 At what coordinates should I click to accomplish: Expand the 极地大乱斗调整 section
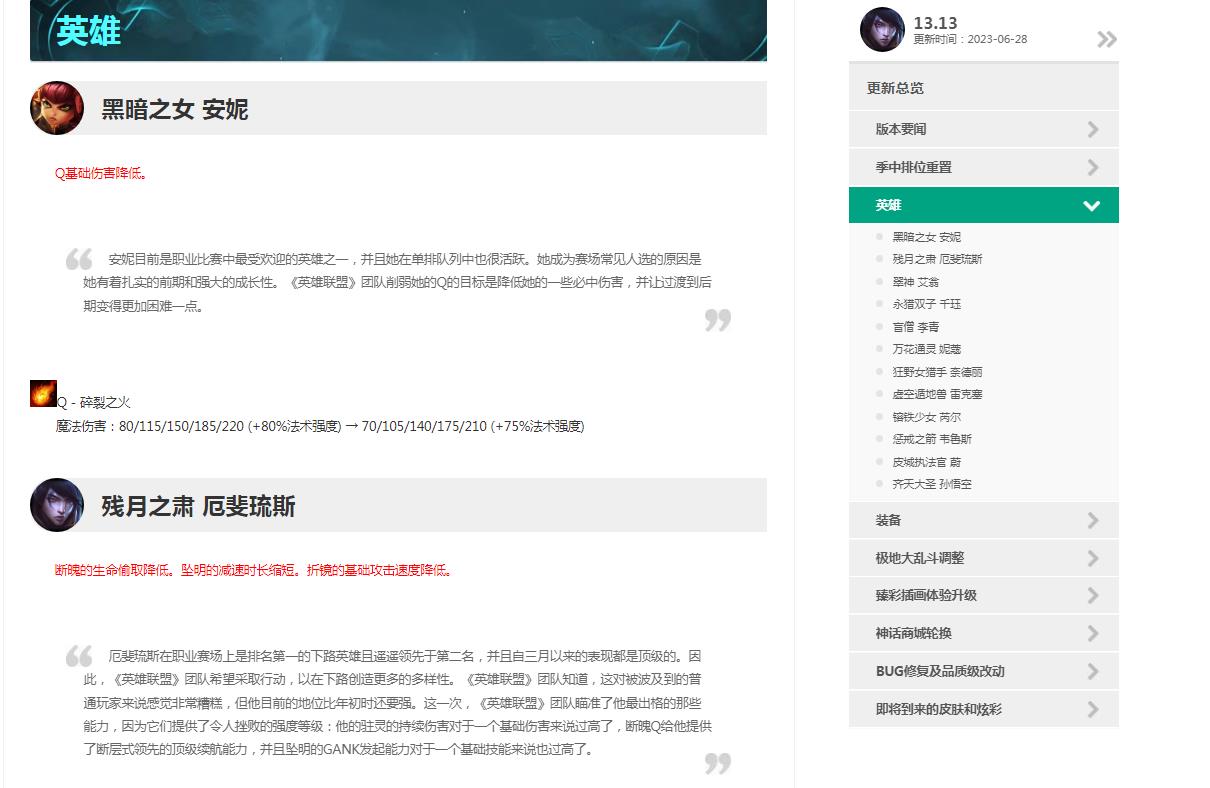click(x=984, y=558)
